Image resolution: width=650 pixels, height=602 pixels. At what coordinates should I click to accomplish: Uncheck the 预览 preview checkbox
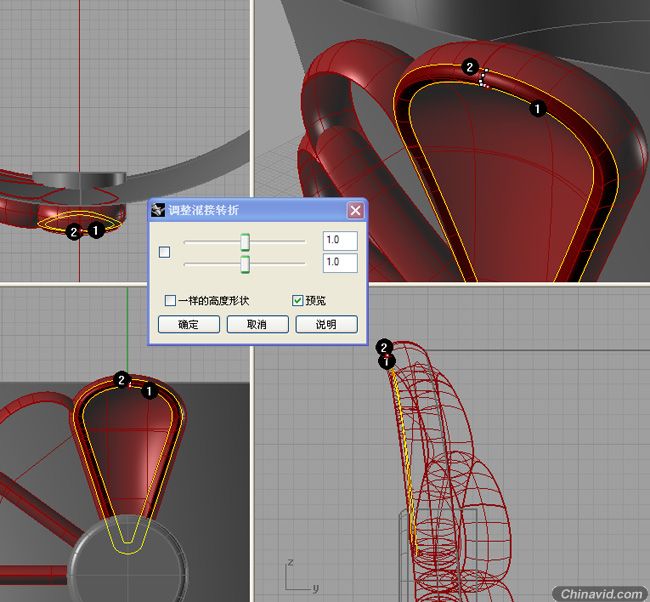coord(298,300)
